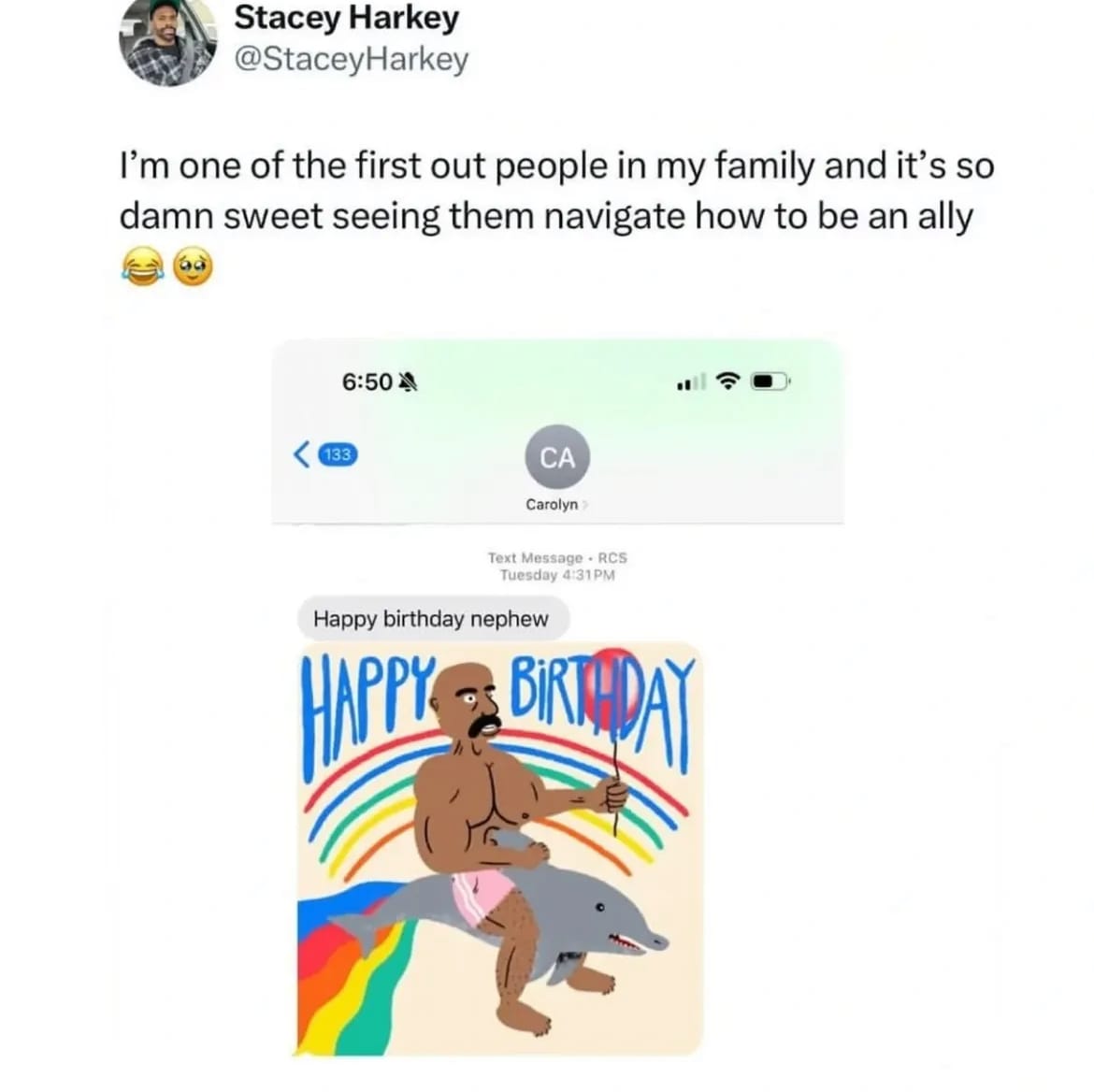
Task: Tap the teary-eyed smiling emoji
Action: 193,268
